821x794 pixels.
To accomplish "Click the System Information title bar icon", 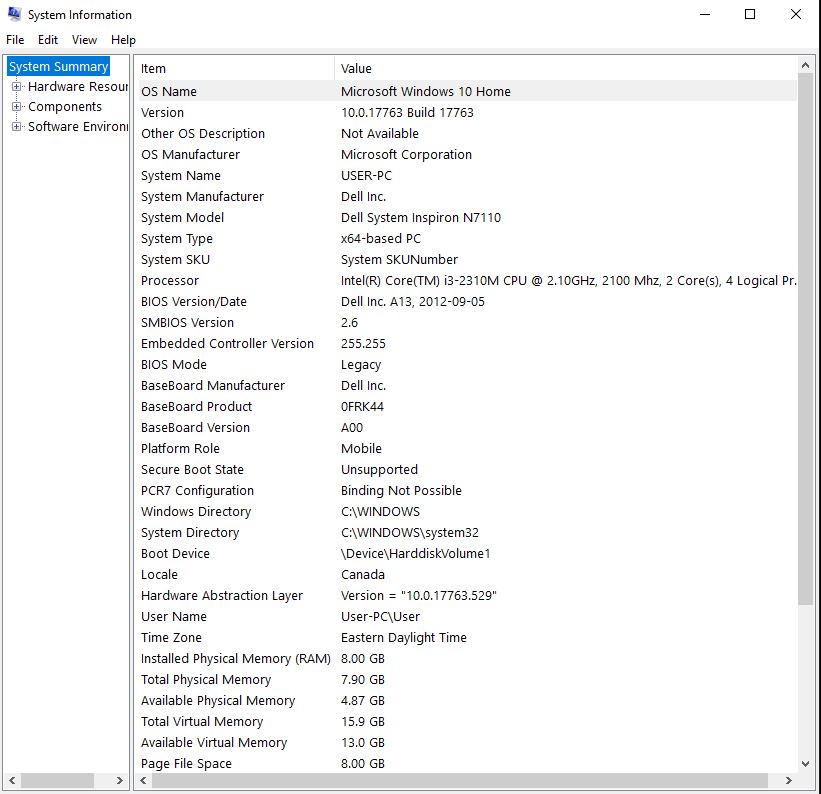I will click(14, 14).
